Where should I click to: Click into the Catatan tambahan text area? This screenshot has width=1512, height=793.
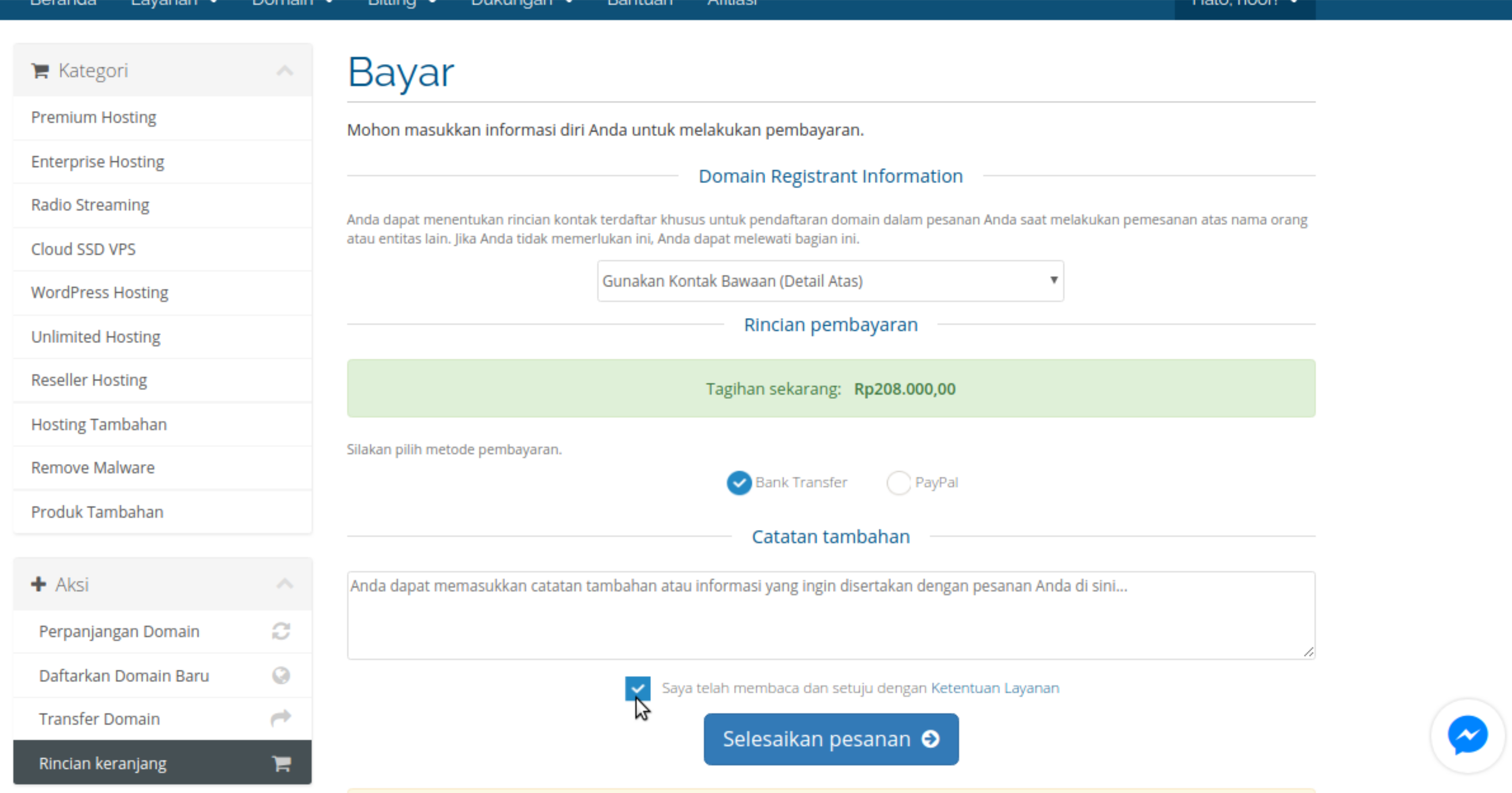pos(830,615)
